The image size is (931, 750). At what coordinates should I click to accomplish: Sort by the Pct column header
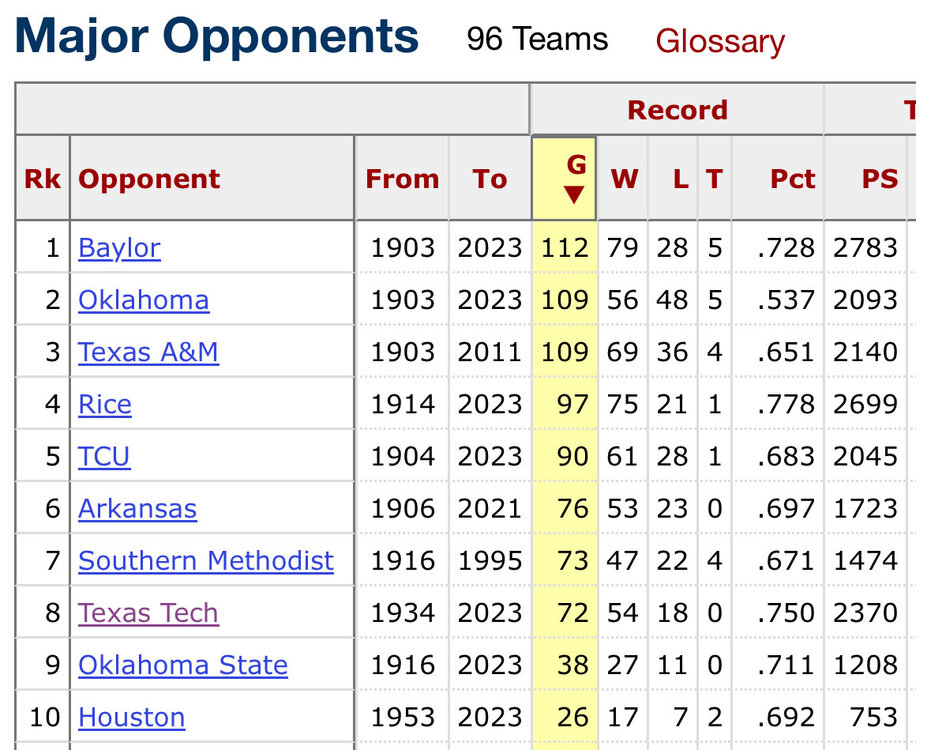click(792, 179)
